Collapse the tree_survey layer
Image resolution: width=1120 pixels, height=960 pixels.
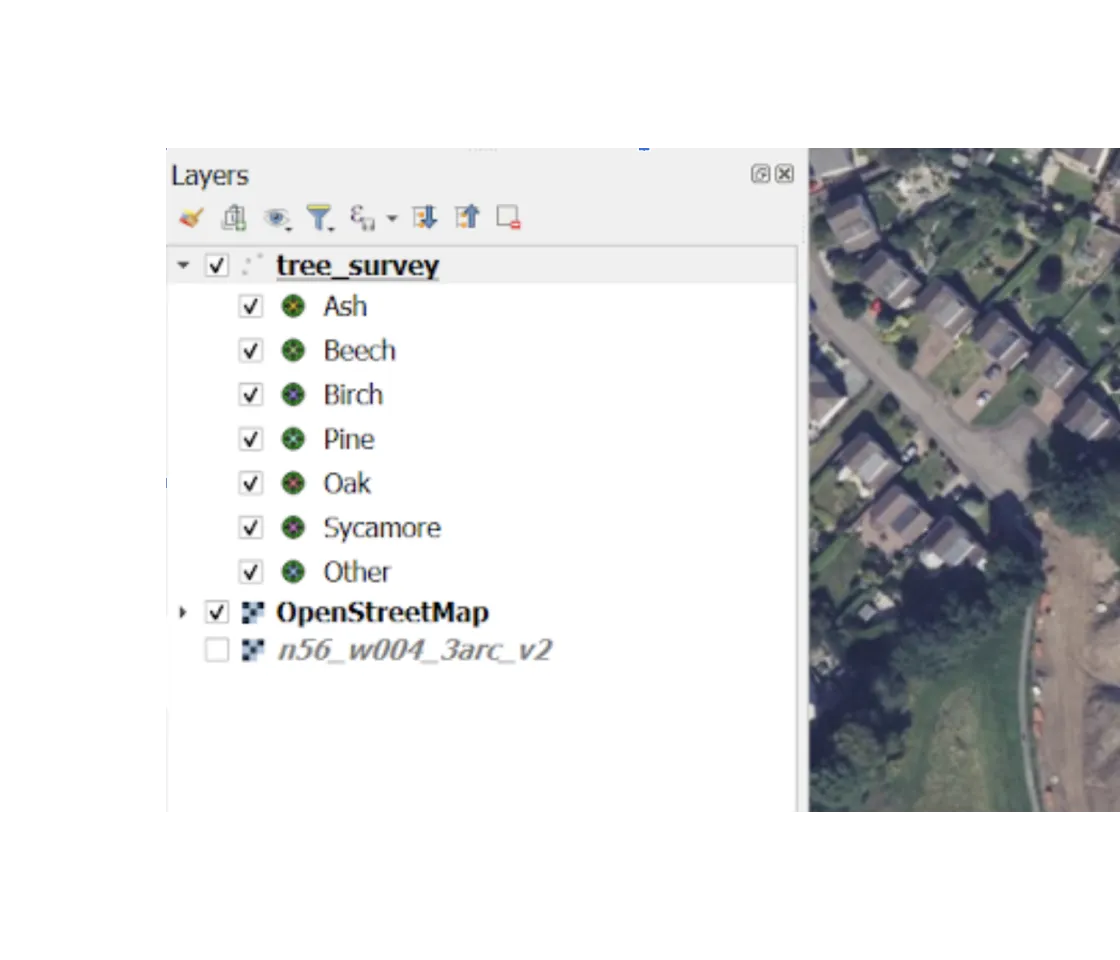coord(181,265)
